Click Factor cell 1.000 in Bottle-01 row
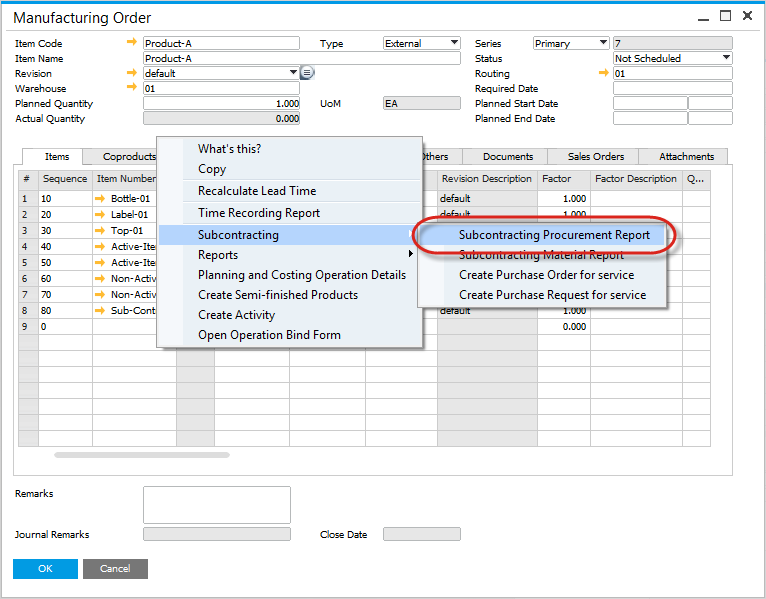Viewport: 766px width, 599px height. tap(564, 198)
